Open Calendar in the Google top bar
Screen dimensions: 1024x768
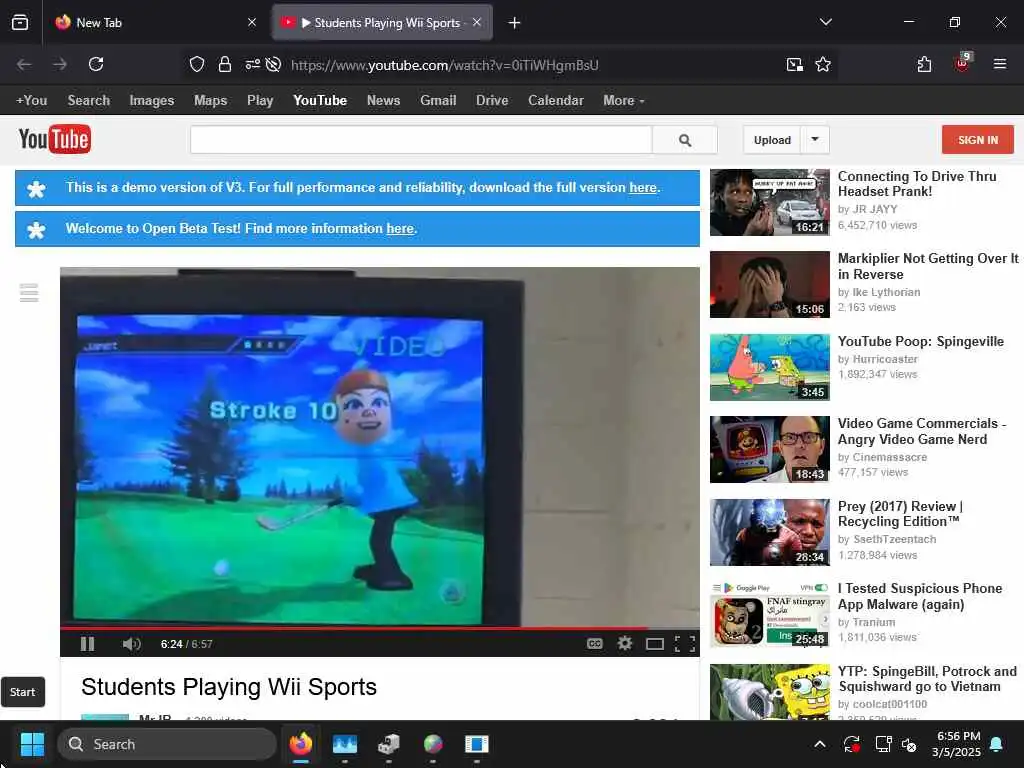(556, 101)
